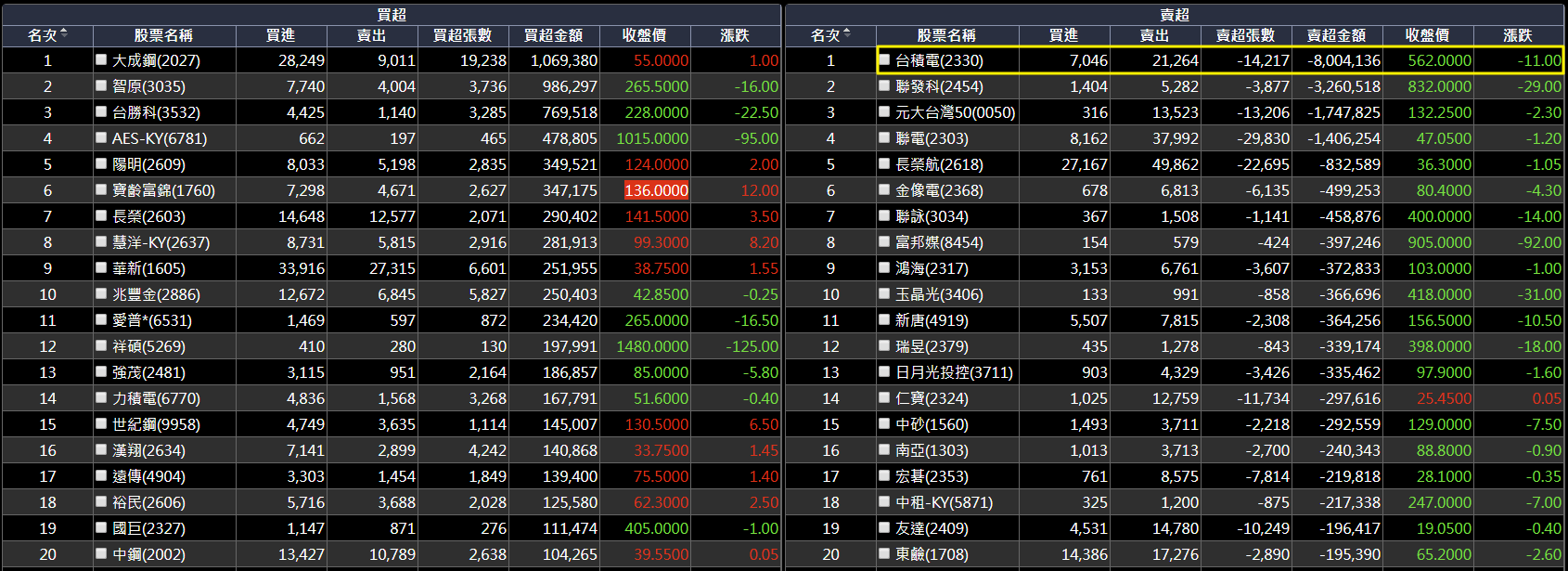Select the checkbox for 陽明(2609)
Image resolution: width=1568 pixels, height=571 pixels.
pos(101,163)
